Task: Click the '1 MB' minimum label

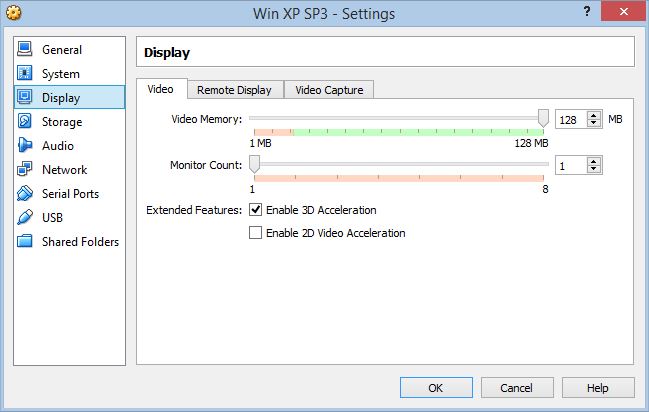Action: pyautogui.click(x=260, y=143)
